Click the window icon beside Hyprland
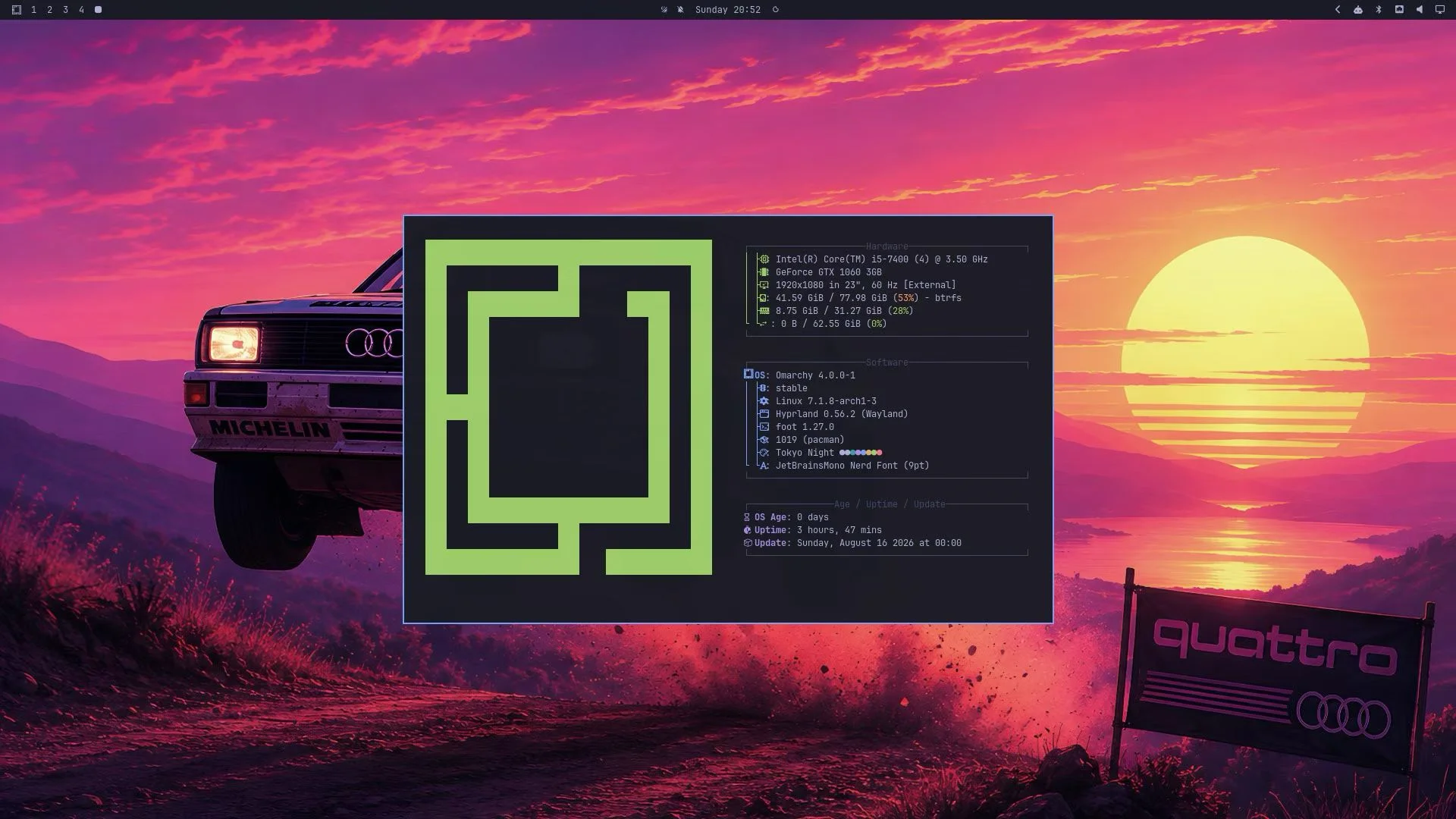1456x819 pixels. [x=764, y=414]
